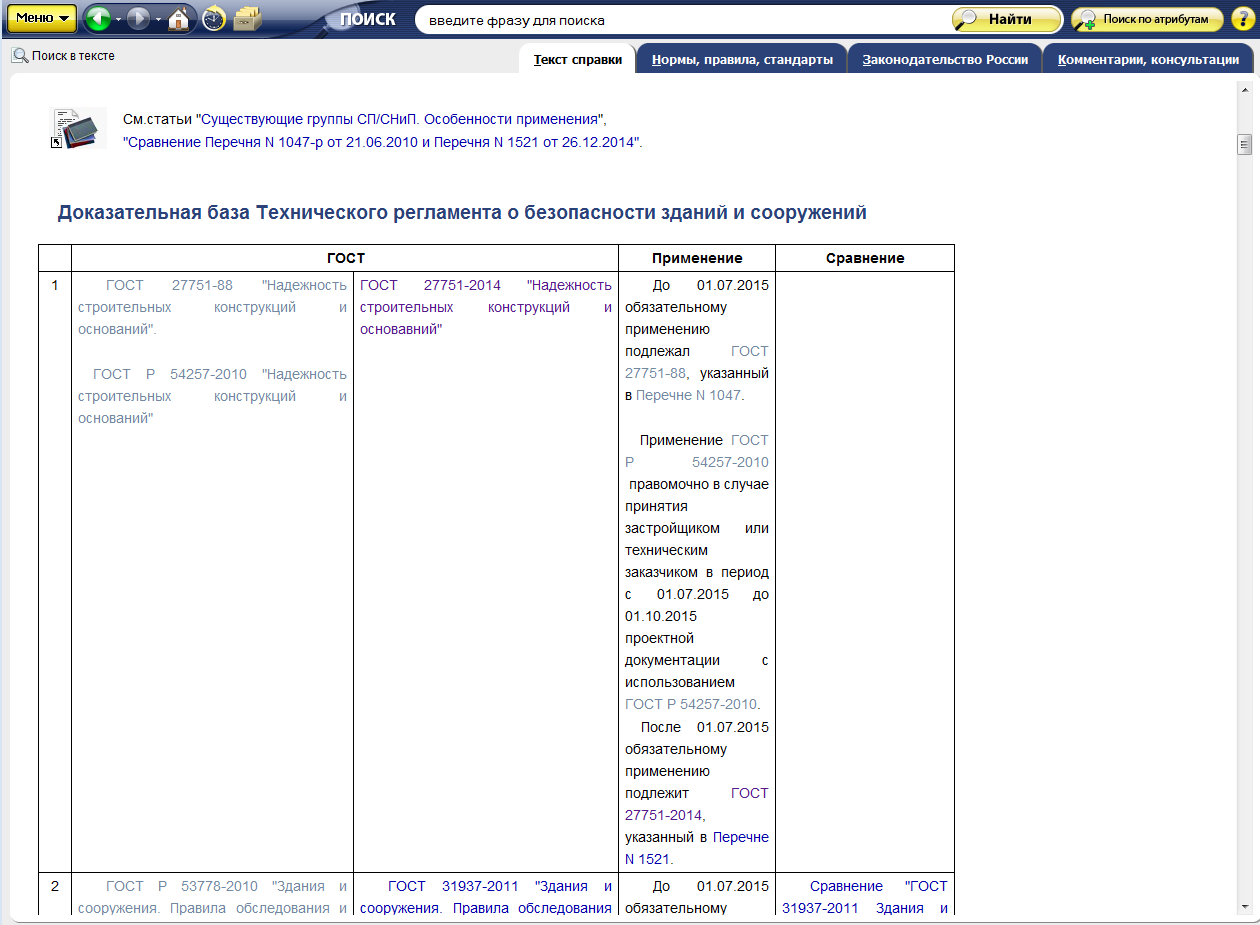This screenshot has height=925, width=1260.
Task: Click the document icon beside См.статьи
Action: click(x=78, y=128)
